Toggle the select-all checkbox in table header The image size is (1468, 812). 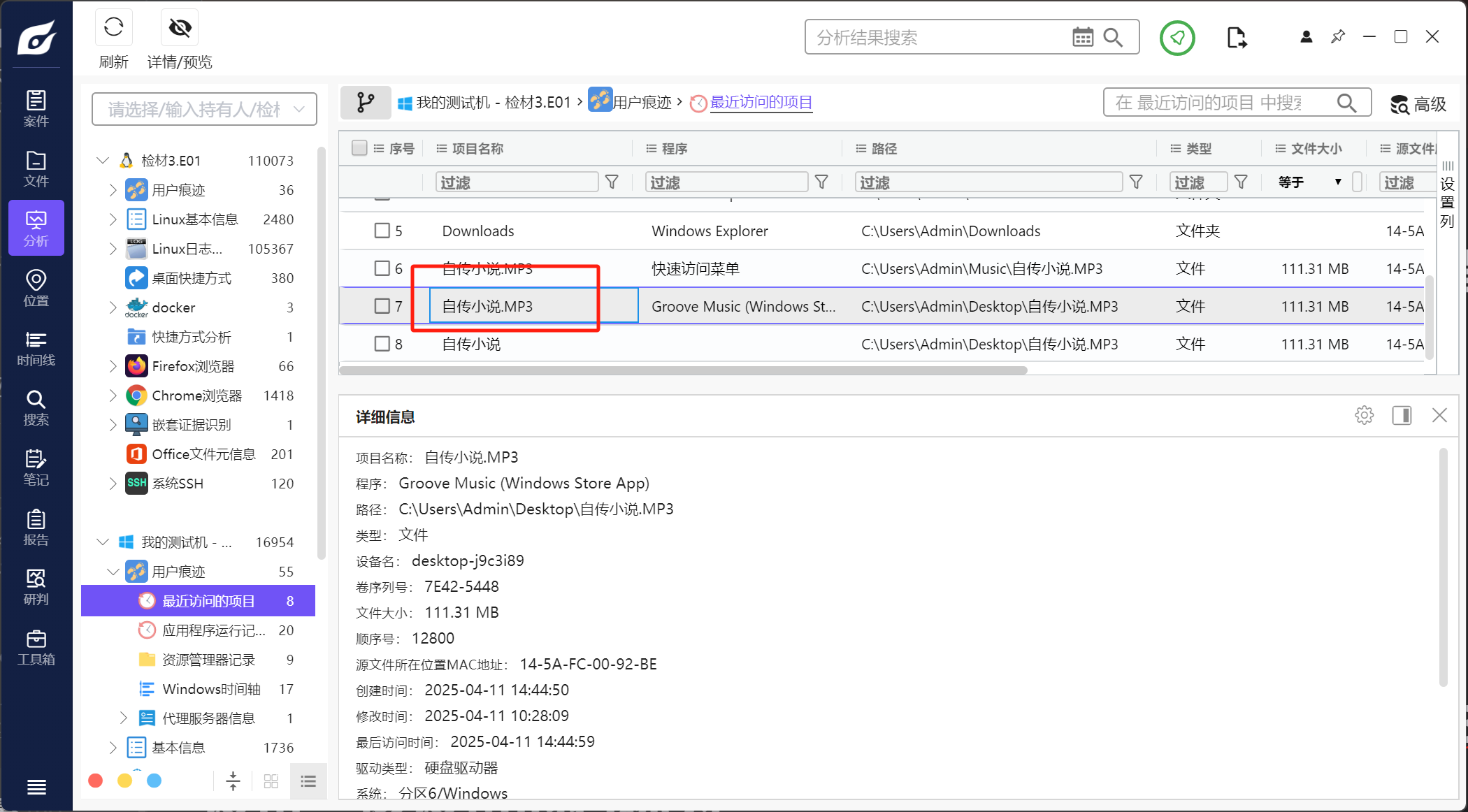359,148
